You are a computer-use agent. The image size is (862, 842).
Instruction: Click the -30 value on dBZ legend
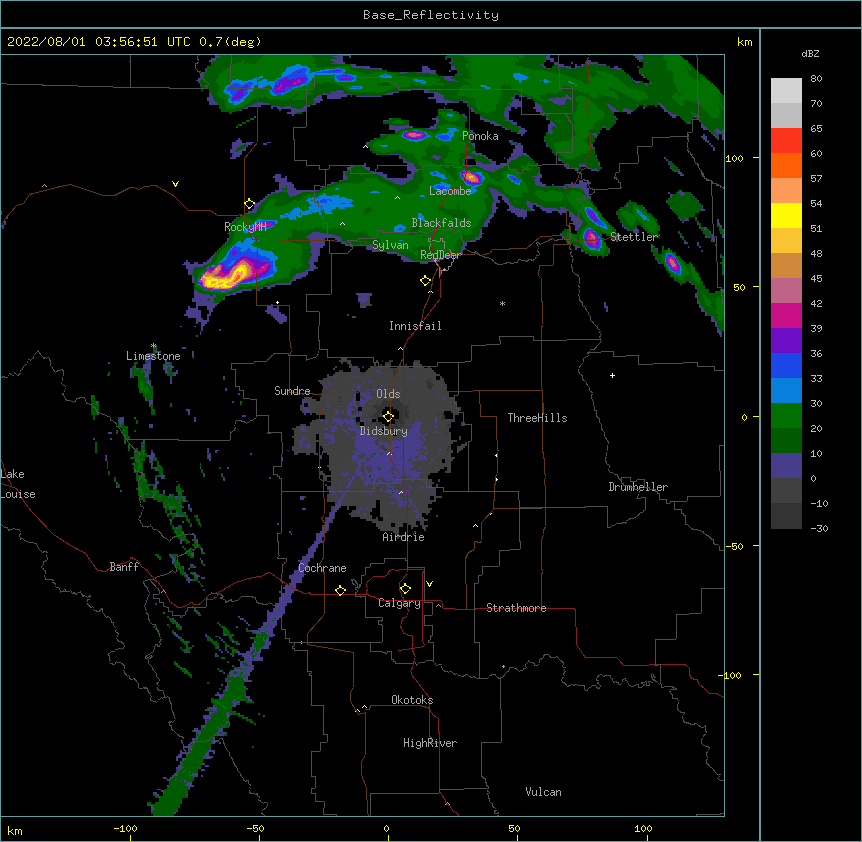(819, 528)
